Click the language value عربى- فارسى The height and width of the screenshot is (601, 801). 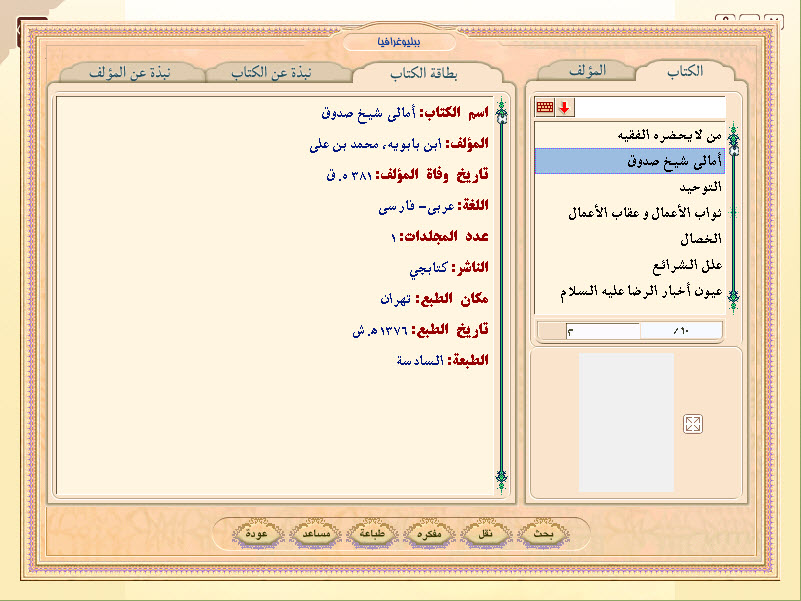click(x=416, y=206)
